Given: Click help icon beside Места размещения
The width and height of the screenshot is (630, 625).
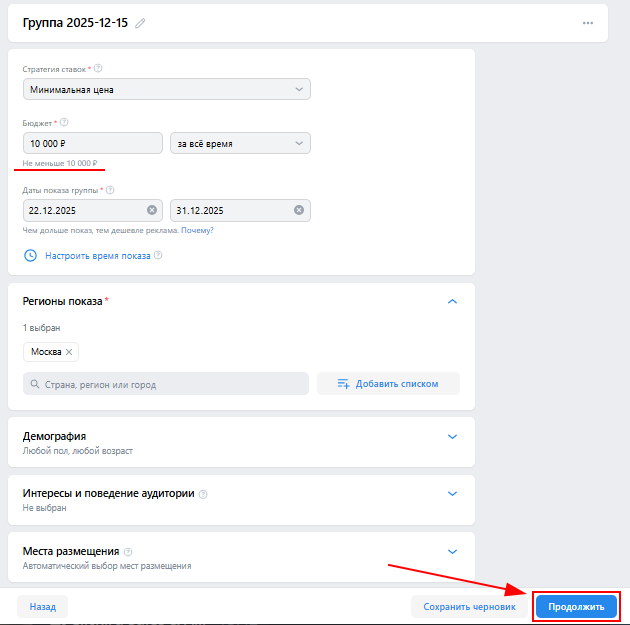Looking at the screenshot, I should coord(129,551).
